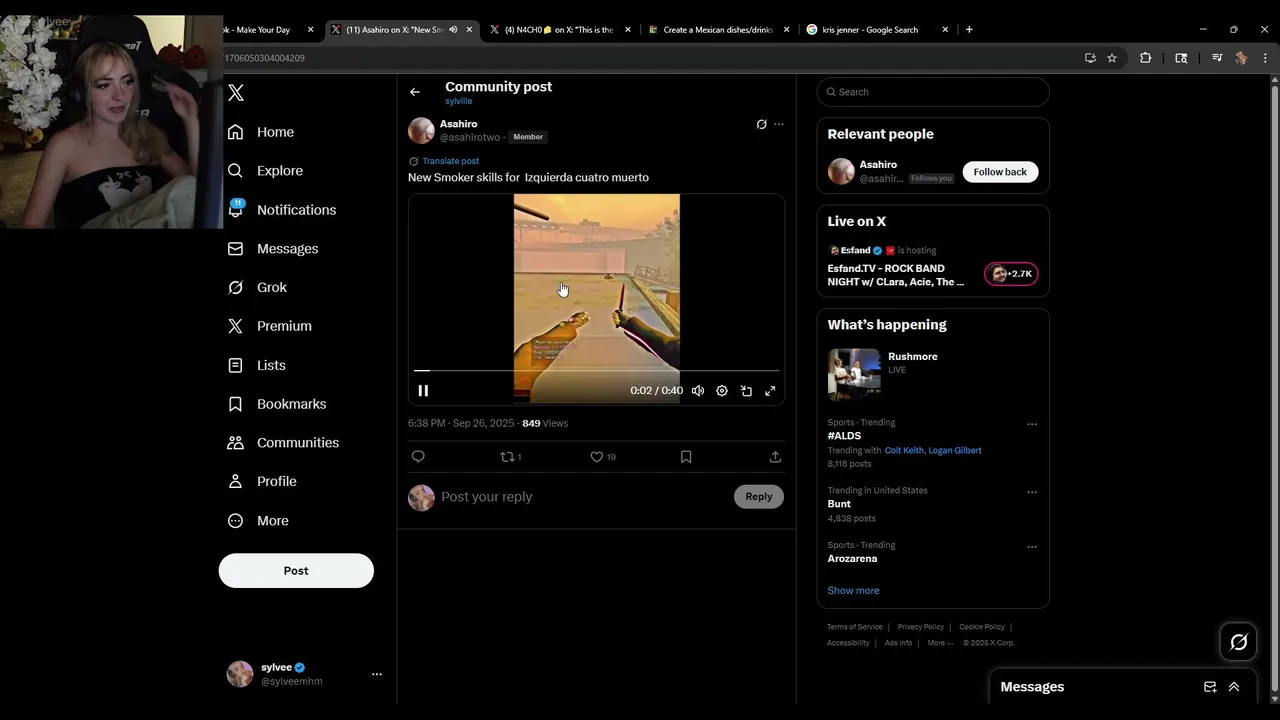This screenshot has height=720, width=1280.
Task: Click Follow back for Asahiro
Action: [x=1000, y=172]
